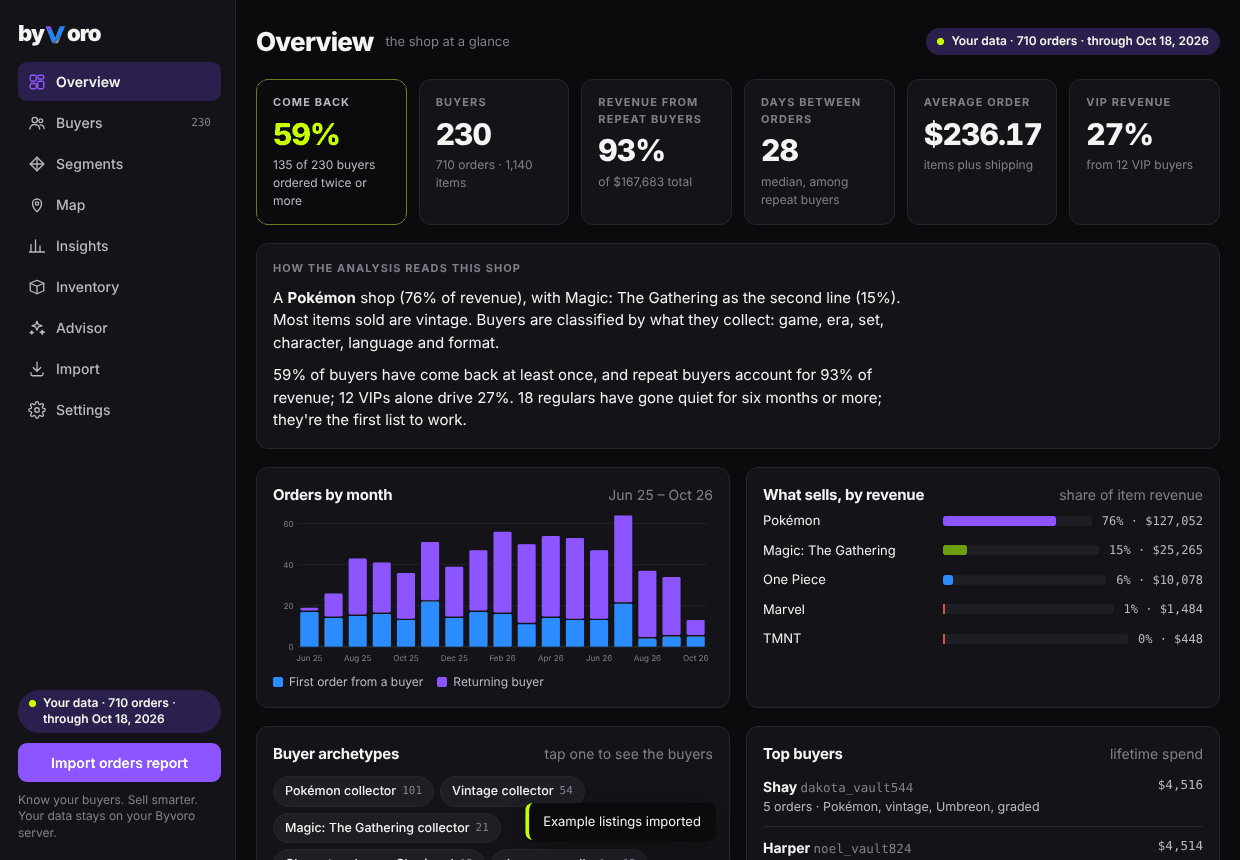Click the Jun 25 – Oct 26 range
The height and width of the screenshot is (860, 1240).
tap(660, 495)
